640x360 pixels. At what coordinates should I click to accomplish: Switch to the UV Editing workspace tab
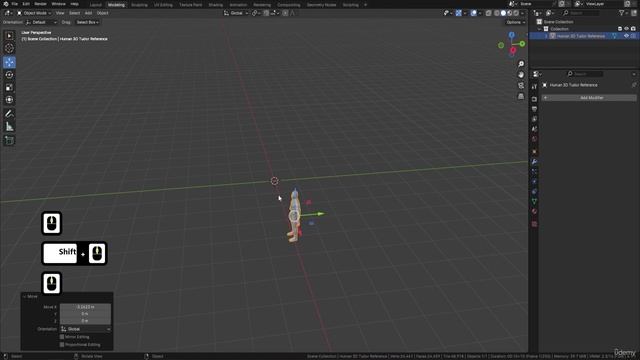[x=163, y=4]
